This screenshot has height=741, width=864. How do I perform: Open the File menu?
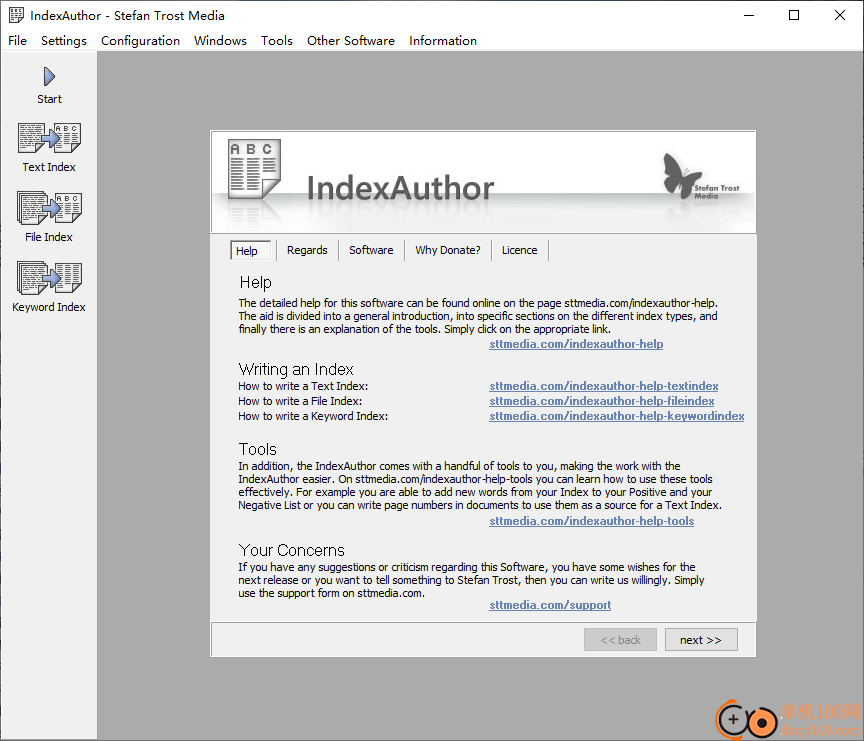[x=17, y=41]
